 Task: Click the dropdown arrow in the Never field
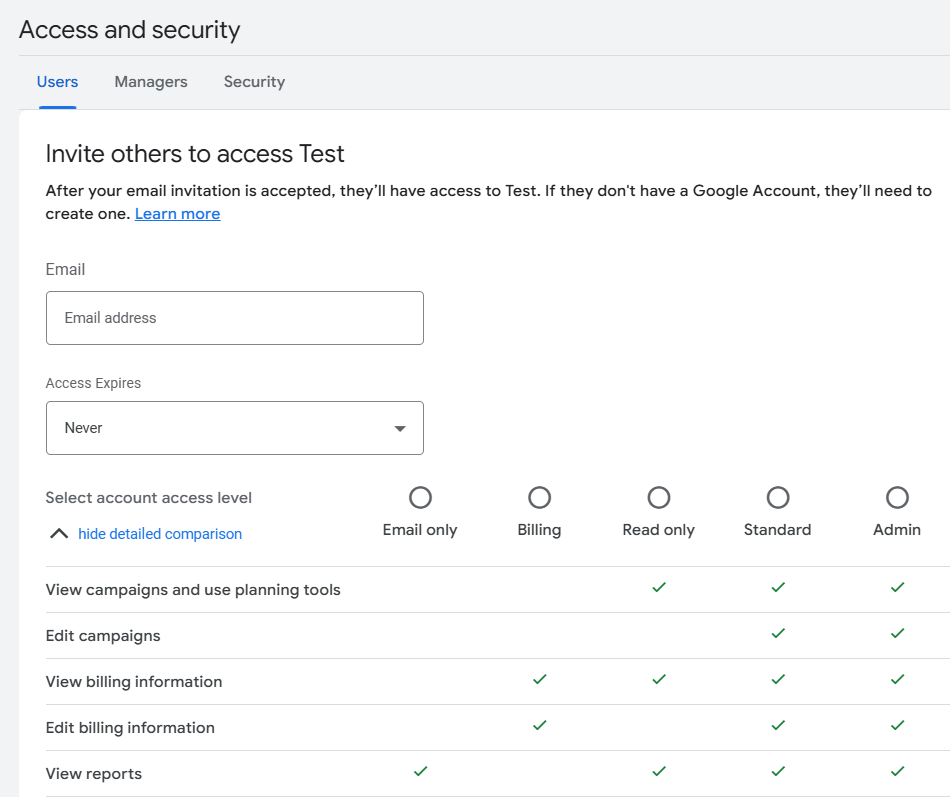click(401, 427)
